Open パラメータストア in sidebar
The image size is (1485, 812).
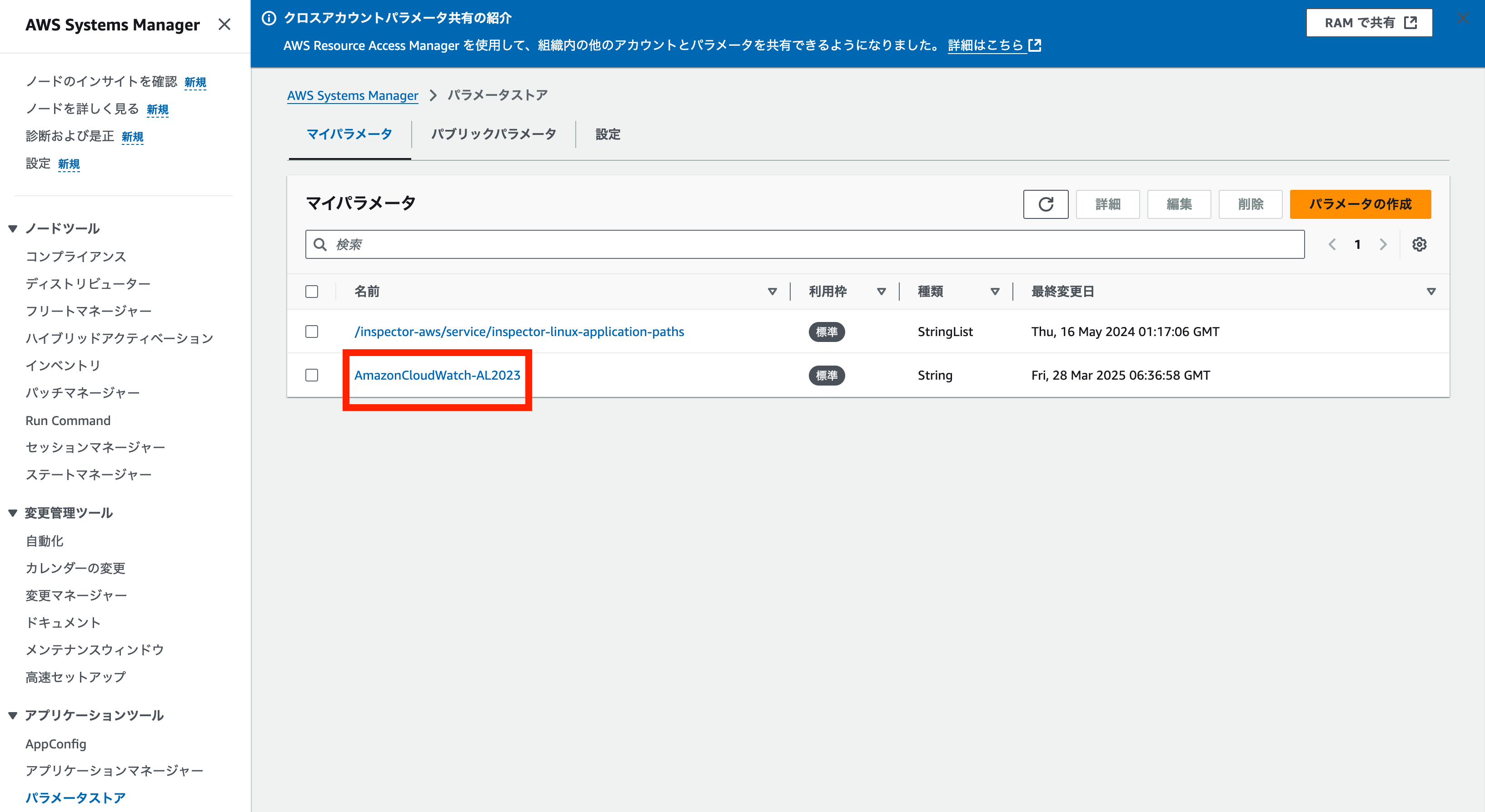(x=75, y=797)
